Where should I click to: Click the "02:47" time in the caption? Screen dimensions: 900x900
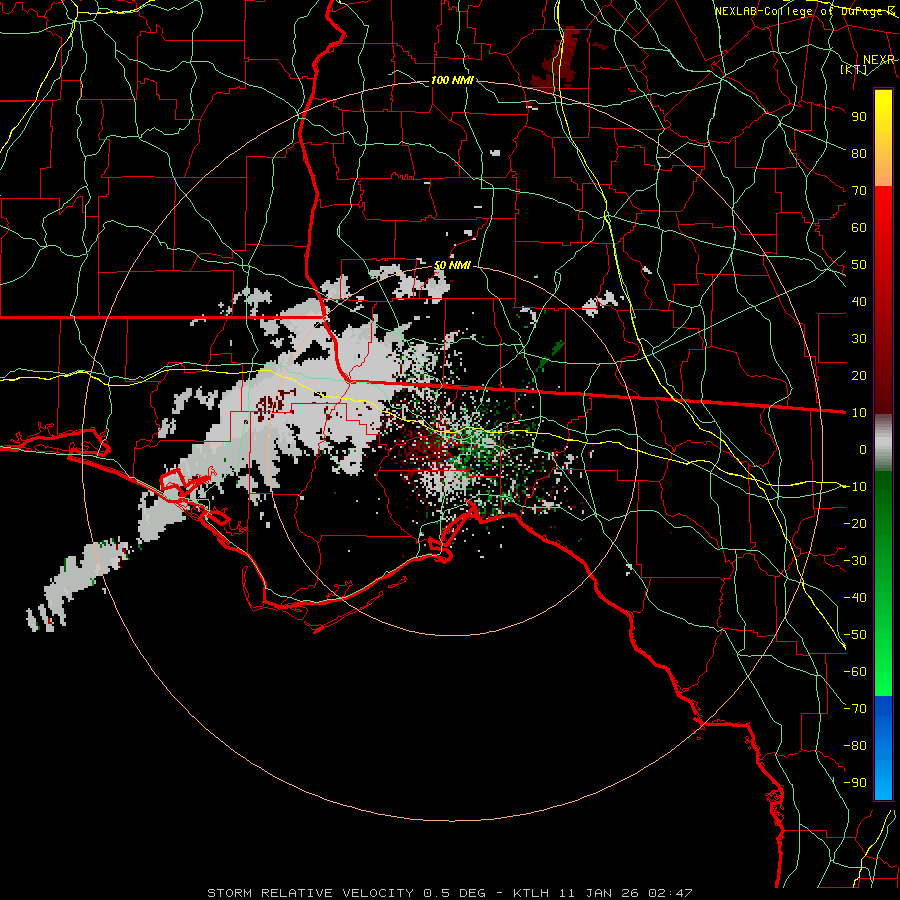[670, 893]
